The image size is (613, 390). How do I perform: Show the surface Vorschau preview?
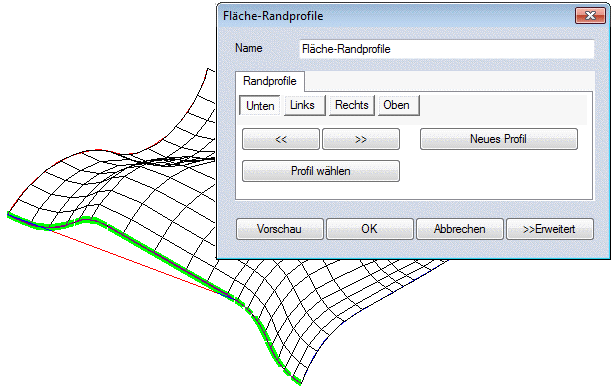[x=280, y=229]
